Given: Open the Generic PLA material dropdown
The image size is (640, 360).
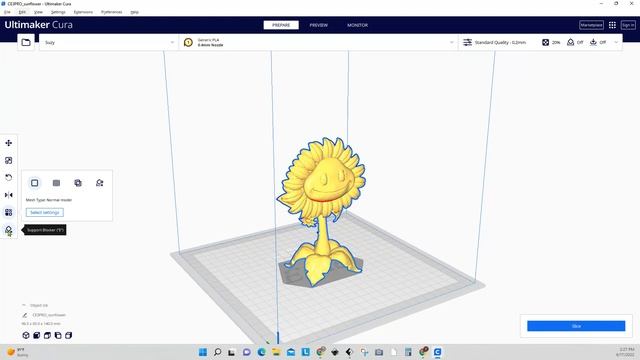Looking at the screenshot, I should point(318,42).
